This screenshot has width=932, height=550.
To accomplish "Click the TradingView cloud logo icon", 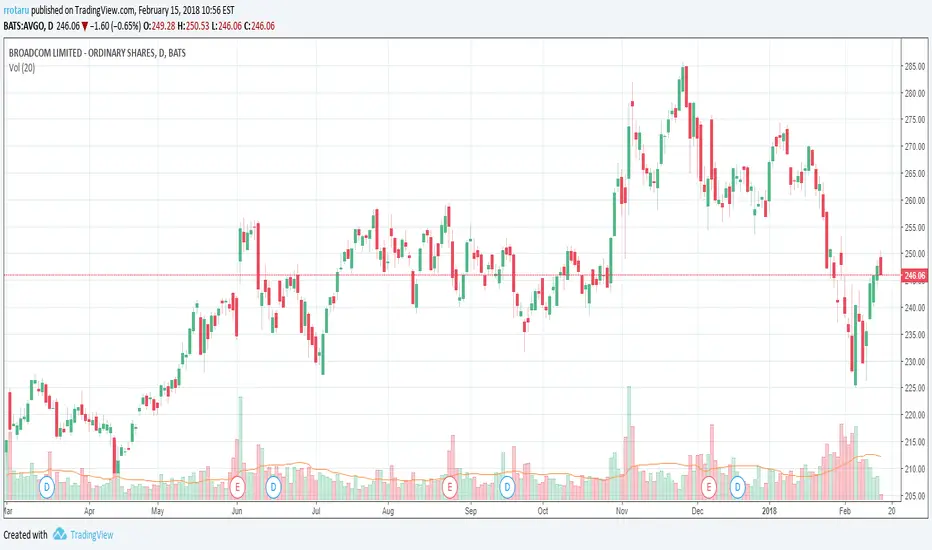I will point(59,534).
